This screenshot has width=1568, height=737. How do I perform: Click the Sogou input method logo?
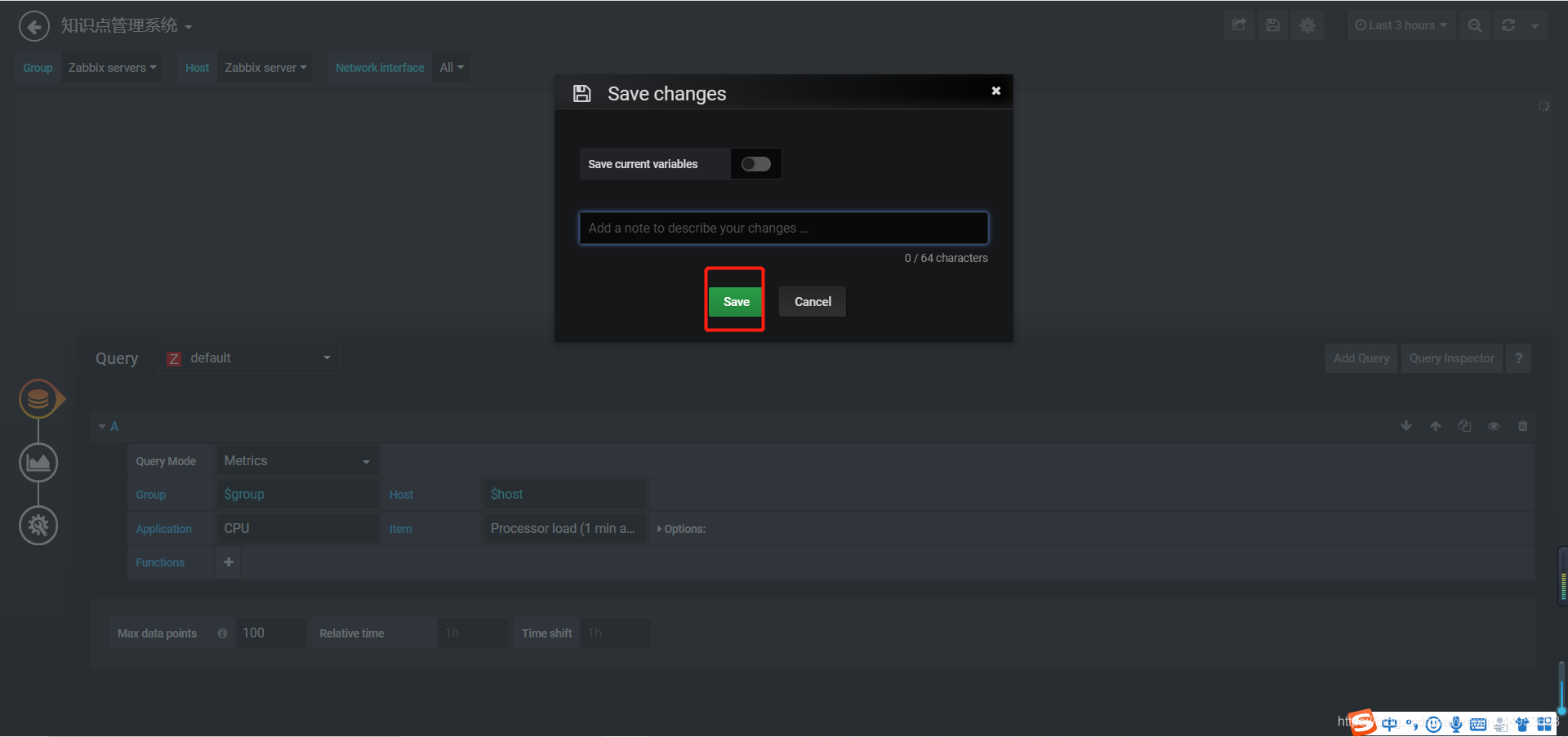pos(1362,723)
